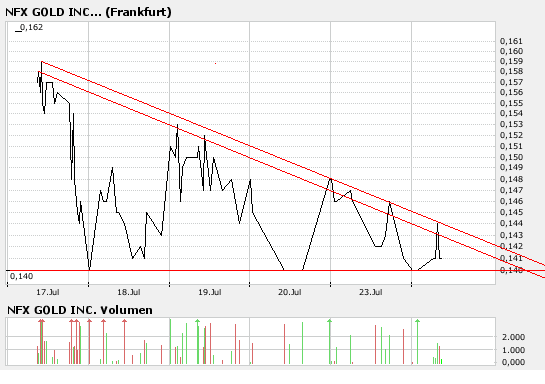The image size is (545, 384).
Task: Click the 0,159 price axis label
Action: pos(511,62)
